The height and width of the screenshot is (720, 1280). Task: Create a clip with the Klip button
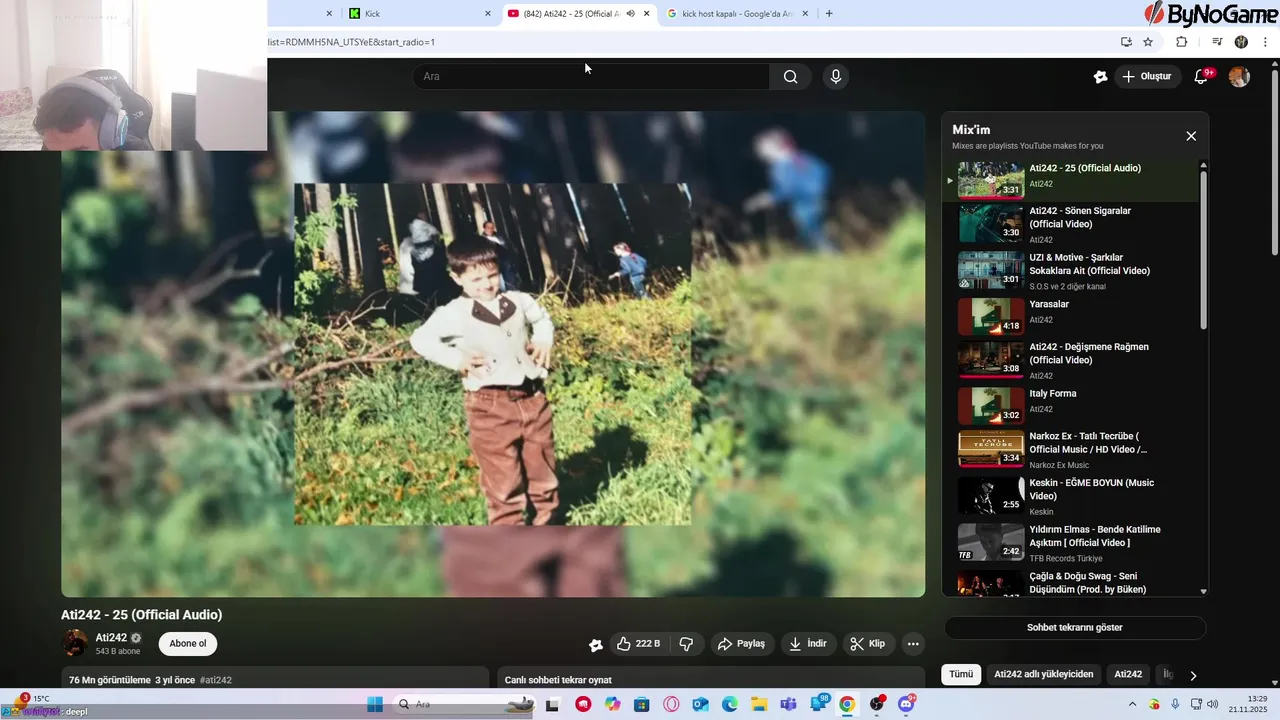pyautogui.click(x=868, y=644)
